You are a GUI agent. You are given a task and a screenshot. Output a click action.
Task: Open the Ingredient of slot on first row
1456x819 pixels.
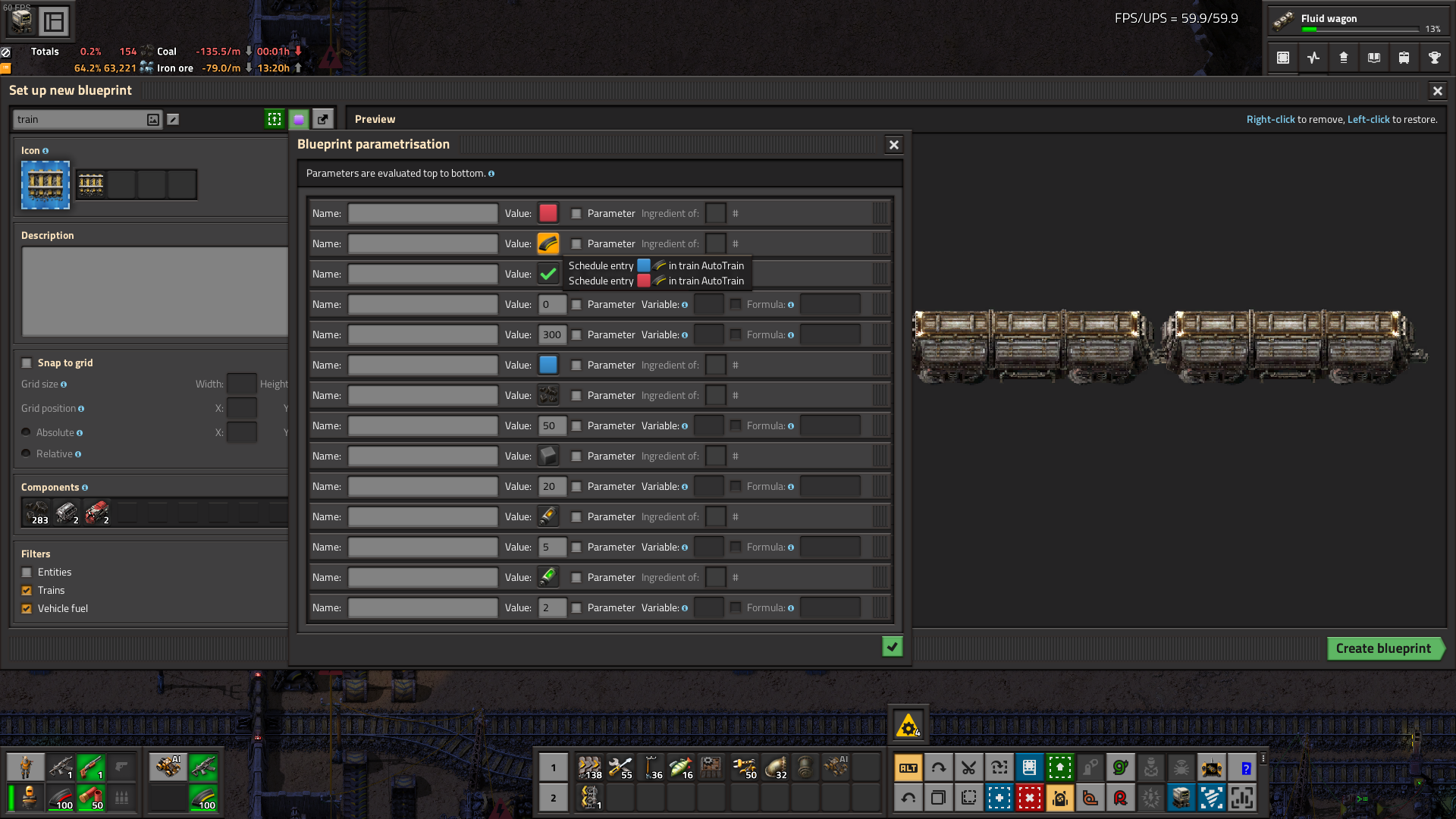(x=716, y=213)
